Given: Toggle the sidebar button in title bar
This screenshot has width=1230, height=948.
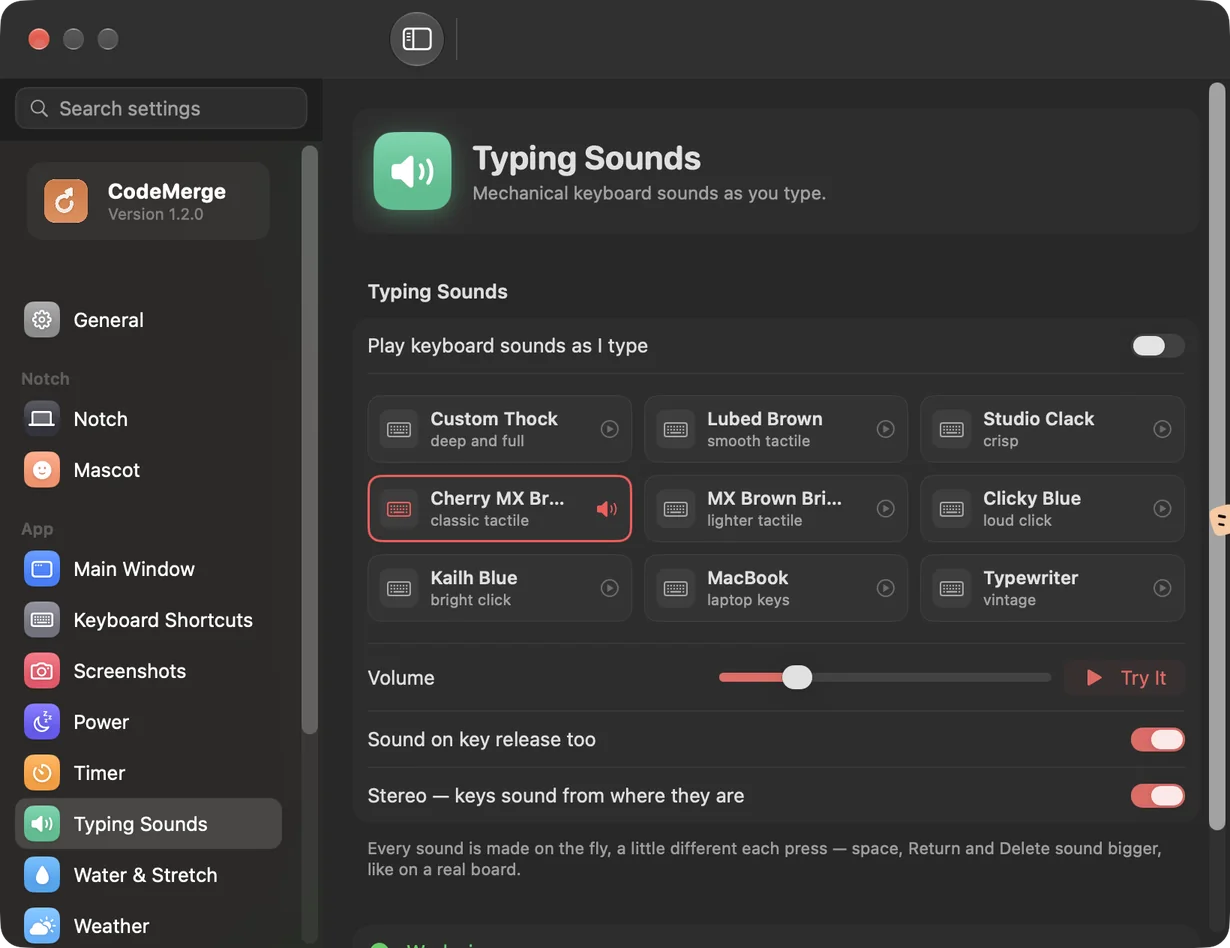Looking at the screenshot, I should point(417,39).
